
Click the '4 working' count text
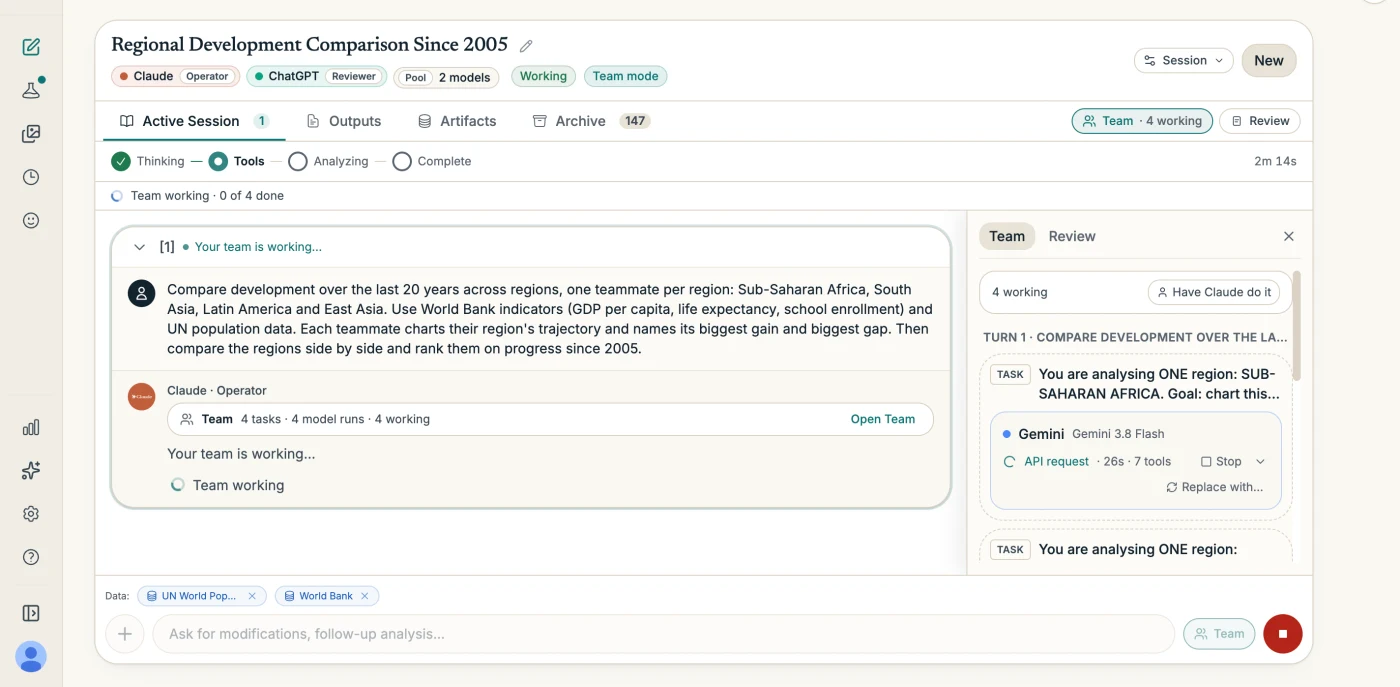1019,292
